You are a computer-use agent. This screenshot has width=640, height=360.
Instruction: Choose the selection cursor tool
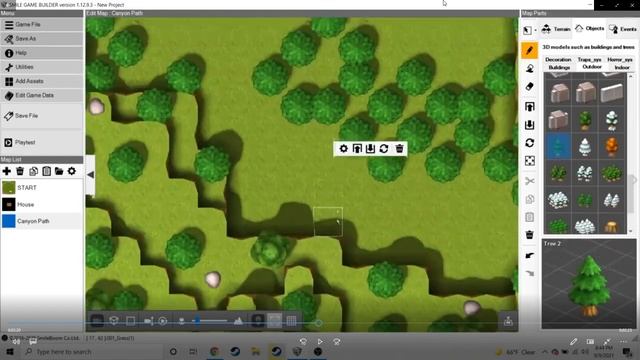point(527,30)
